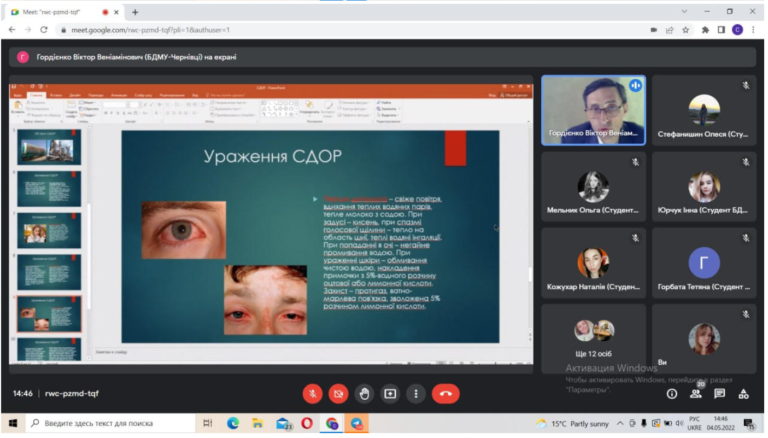The height and width of the screenshot is (438, 768).
Task: Open the Activities icon in Meet
Action: [x=744, y=394]
